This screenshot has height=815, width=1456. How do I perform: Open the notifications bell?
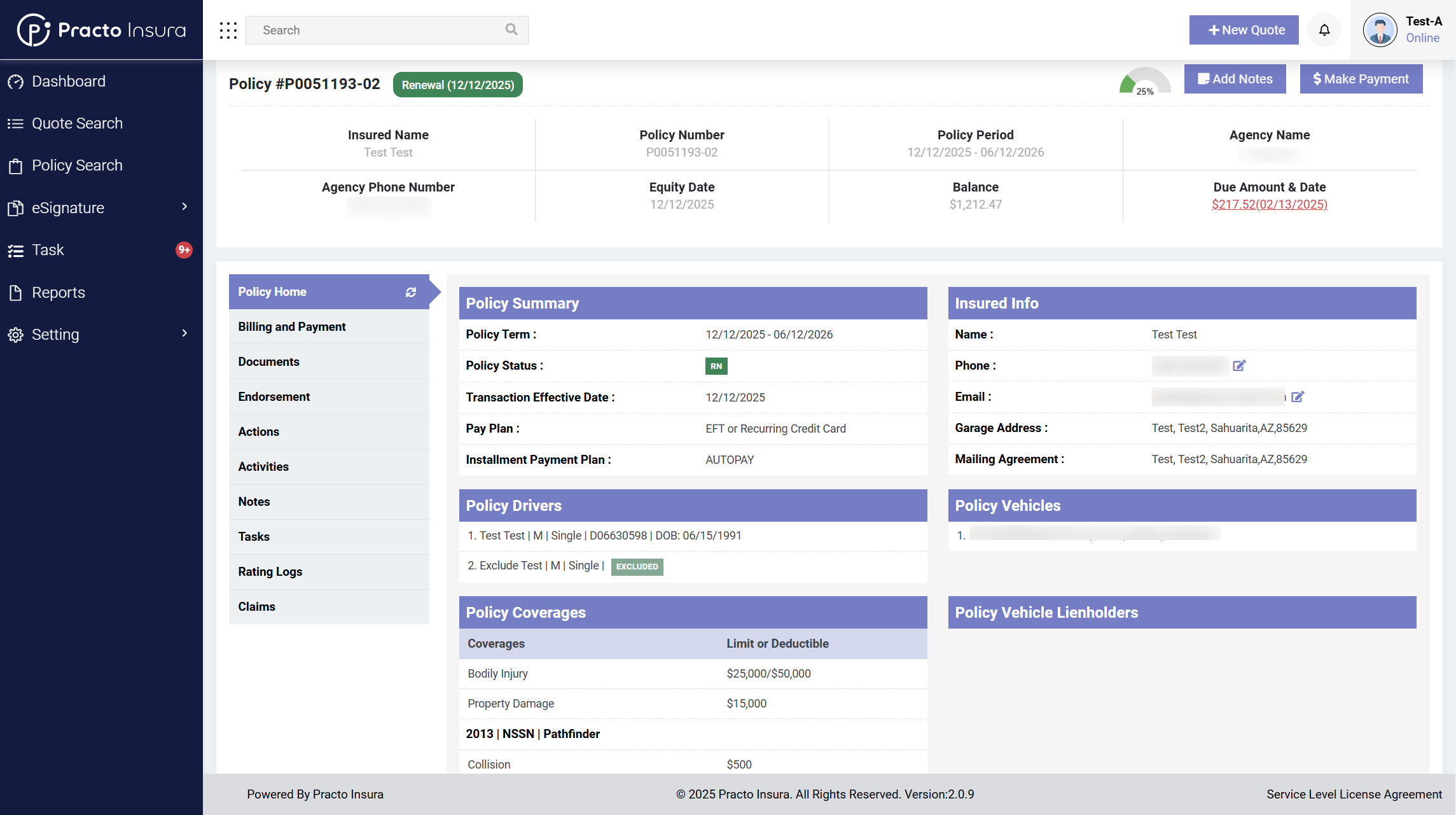[1324, 30]
